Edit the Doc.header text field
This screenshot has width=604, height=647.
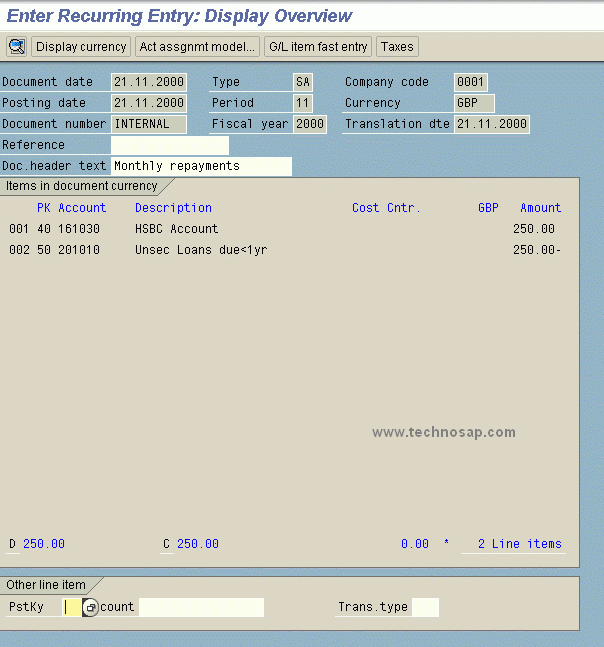(201, 166)
